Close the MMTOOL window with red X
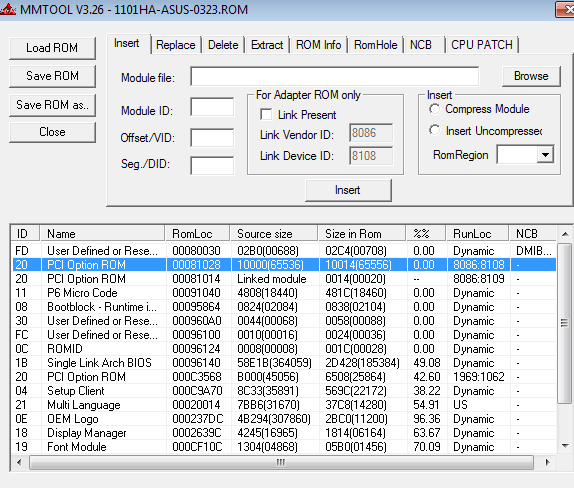 565,9
